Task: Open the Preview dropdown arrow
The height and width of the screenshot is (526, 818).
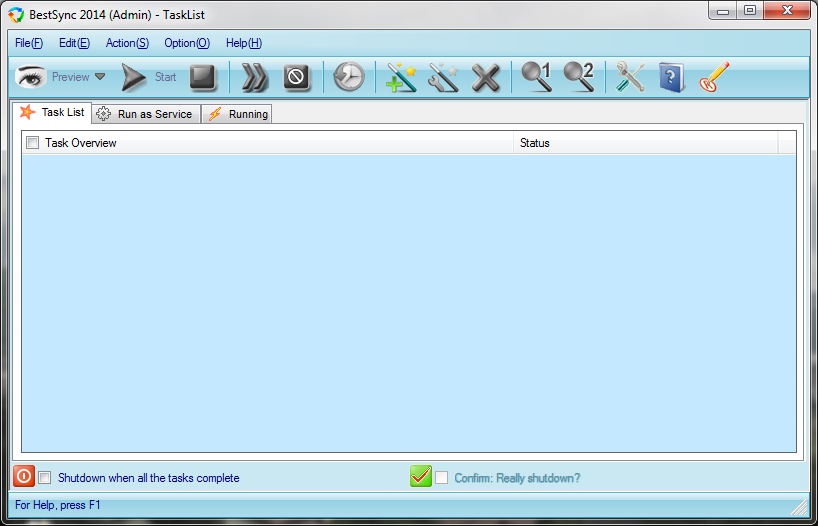Action: click(x=100, y=77)
